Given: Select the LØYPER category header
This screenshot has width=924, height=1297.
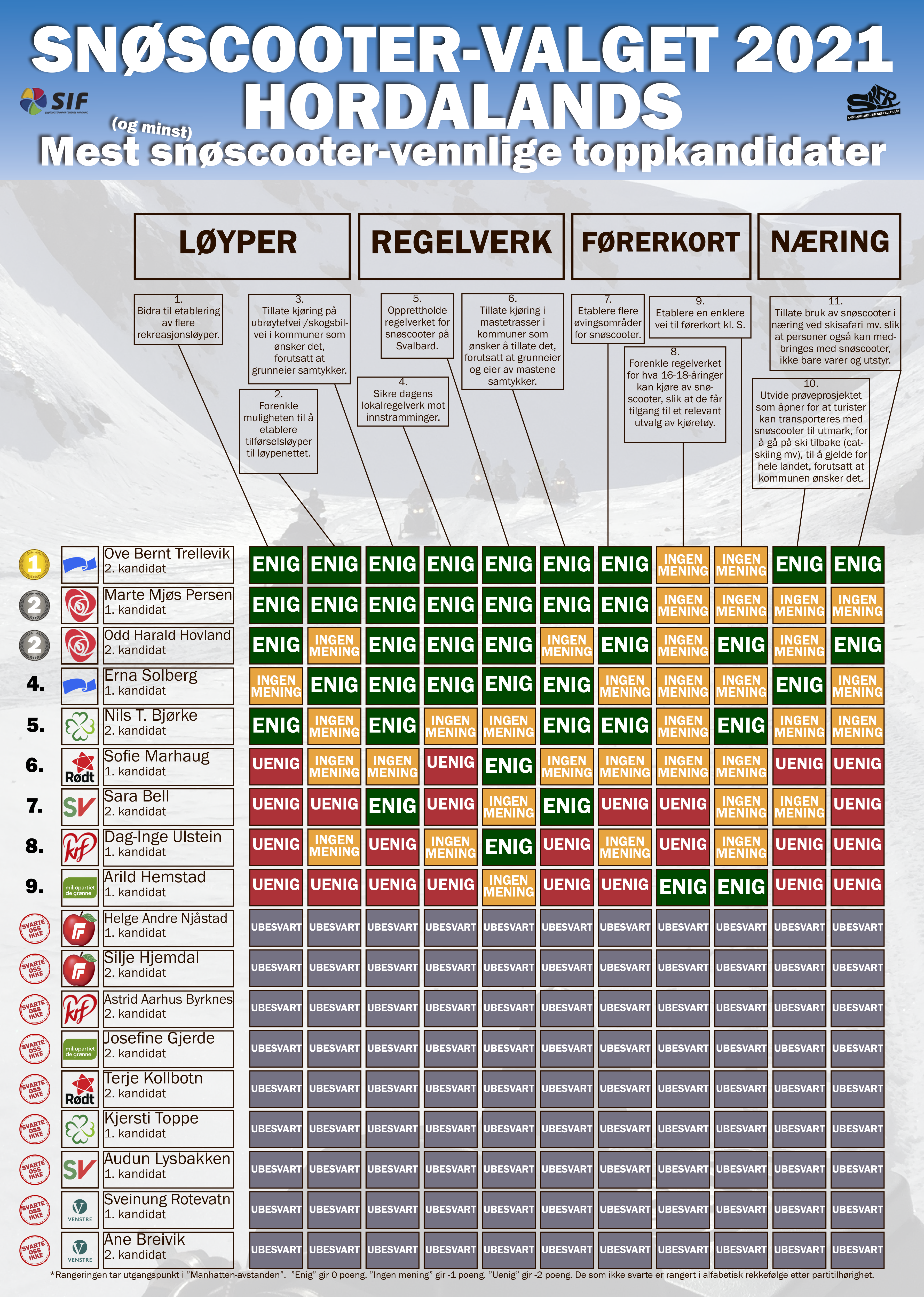Looking at the screenshot, I should (242, 246).
